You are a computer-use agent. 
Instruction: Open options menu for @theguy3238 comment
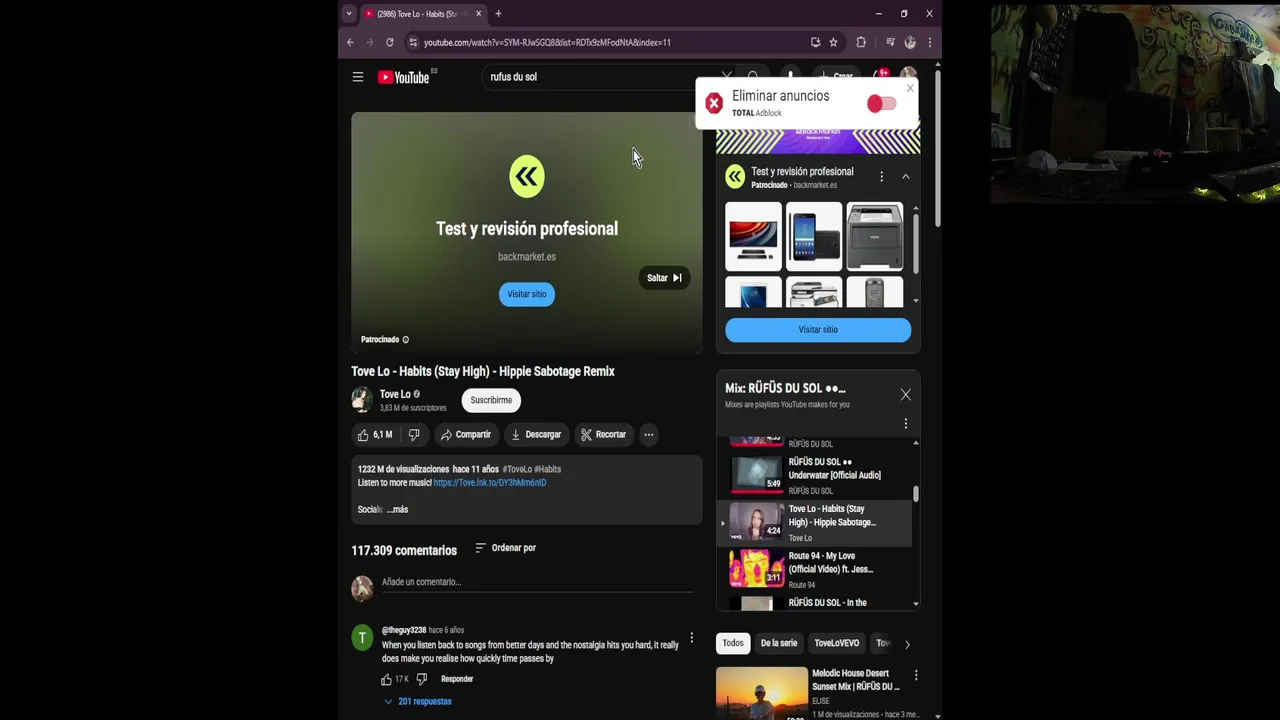(x=691, y=638)
